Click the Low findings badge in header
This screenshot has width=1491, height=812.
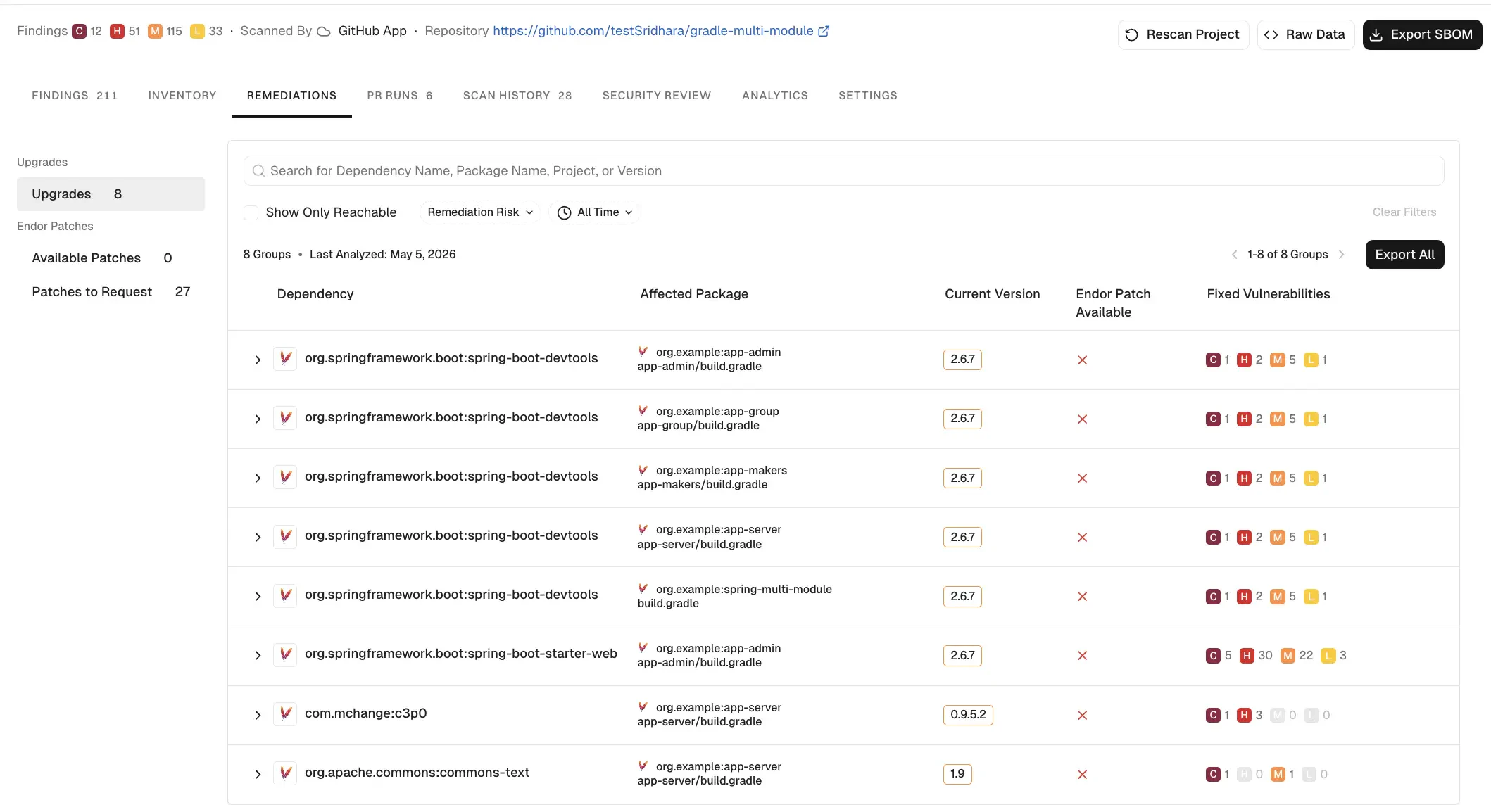tap(197, 31)
